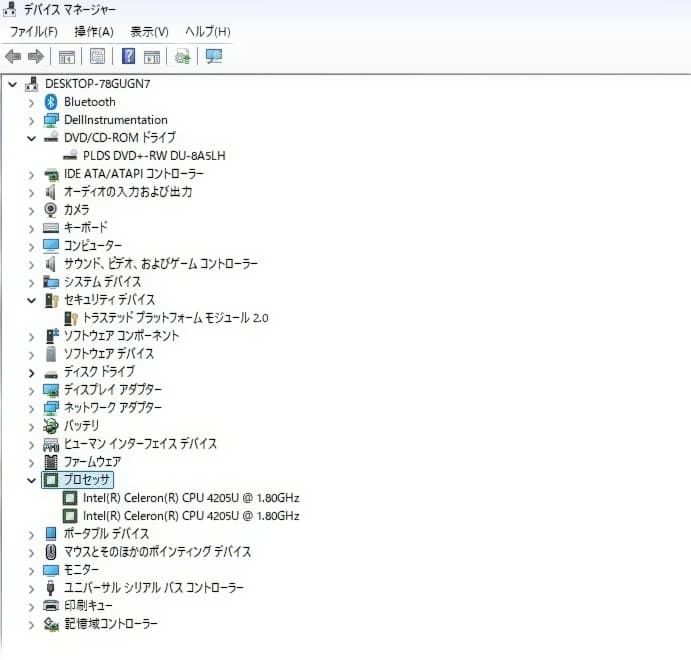Click the action pane toolbar icon
Image resolution: width=691 pixels, height=660 pixels.
(152, 57)
